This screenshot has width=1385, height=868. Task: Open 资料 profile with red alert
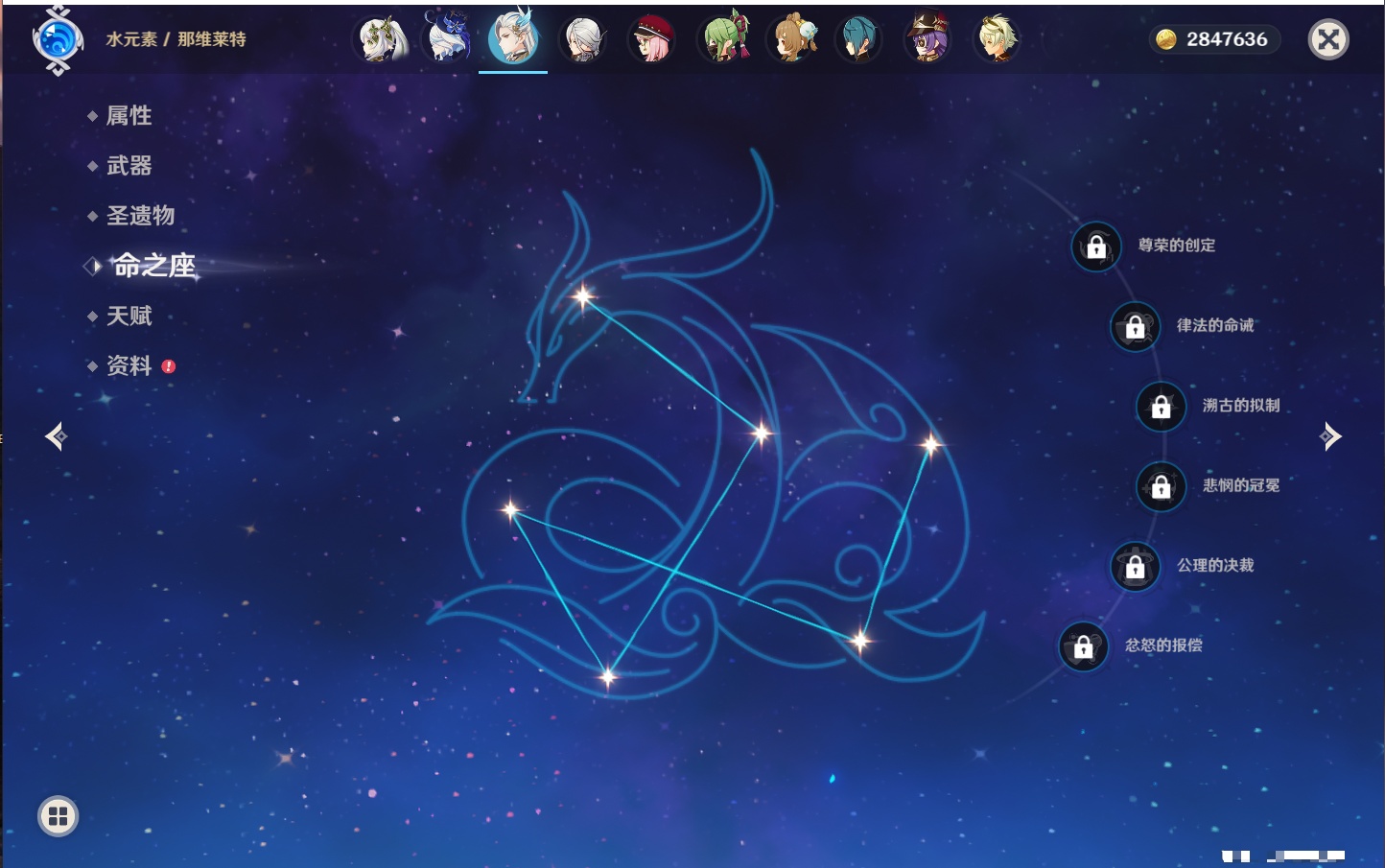point(130,365)
